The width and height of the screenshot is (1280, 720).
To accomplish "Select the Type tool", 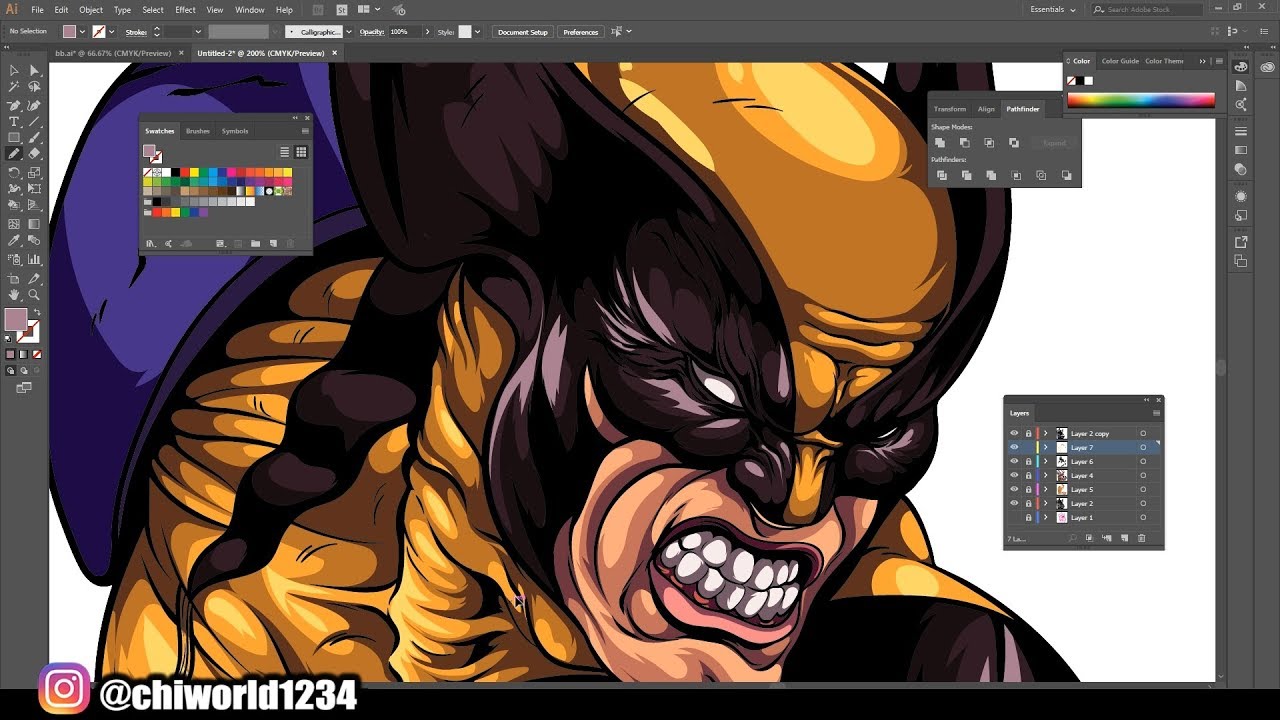I will [14, 121].
